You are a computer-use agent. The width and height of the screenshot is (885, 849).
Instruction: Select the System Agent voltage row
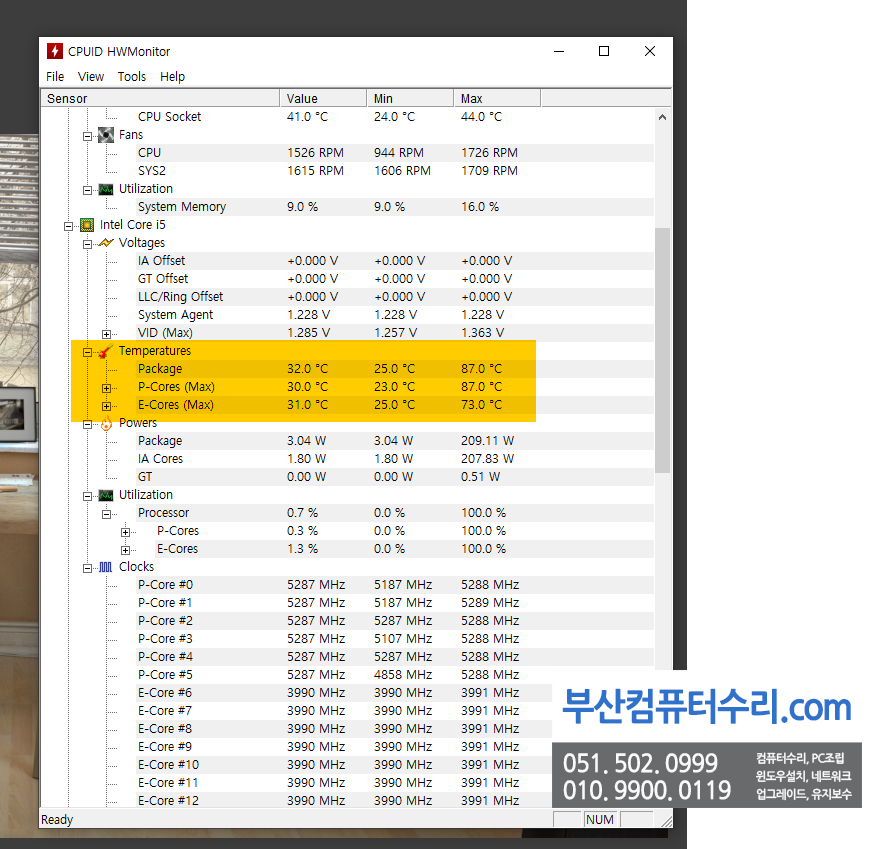[395, 315]
